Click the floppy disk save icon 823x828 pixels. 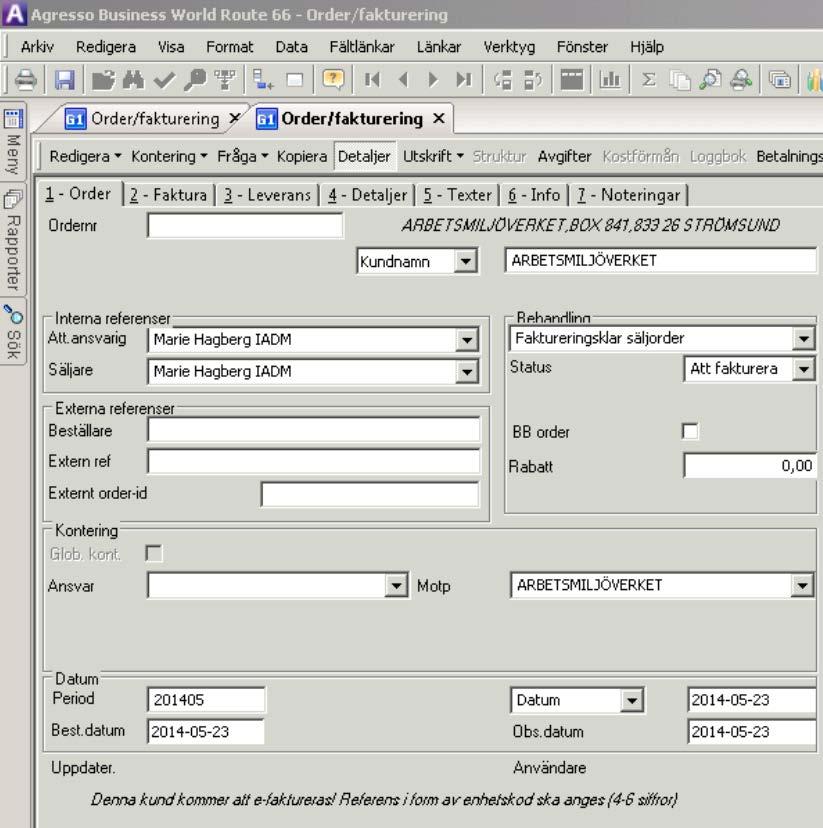tap(64, 80)
